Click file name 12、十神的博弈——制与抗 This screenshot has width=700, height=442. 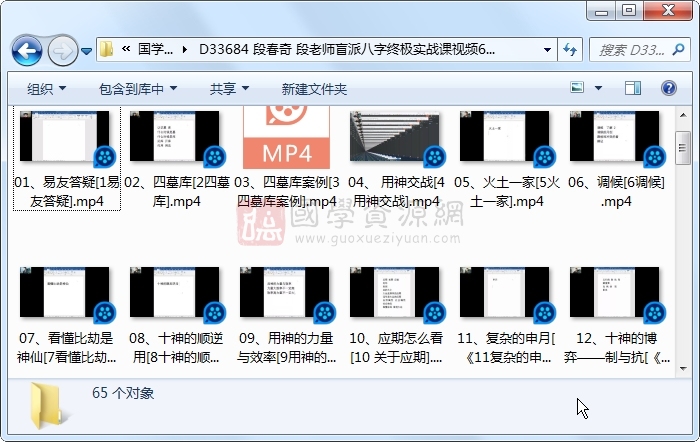pyautogui.click(x=617, y=347)
